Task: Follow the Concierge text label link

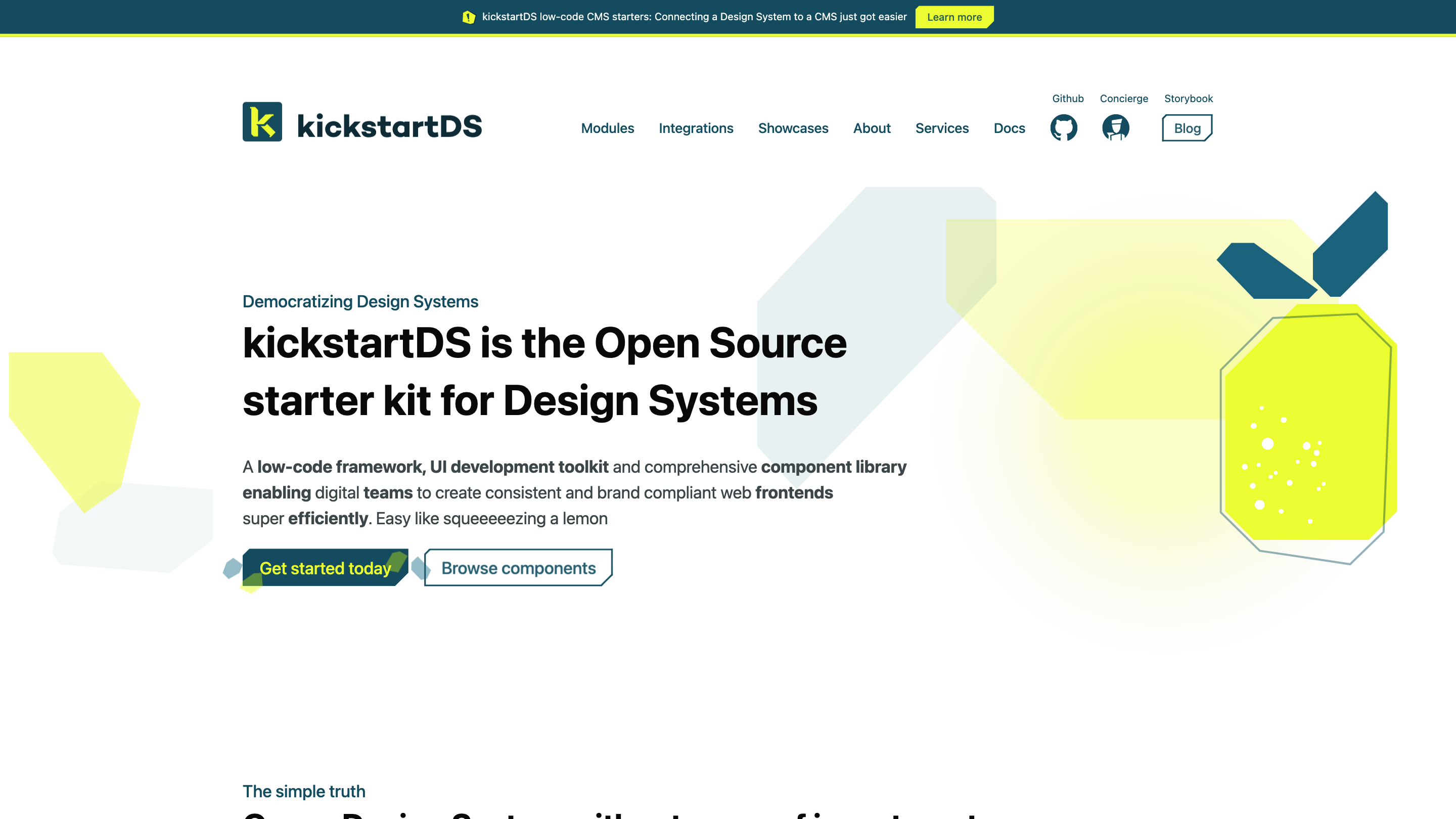Action: pos(1124,99)
